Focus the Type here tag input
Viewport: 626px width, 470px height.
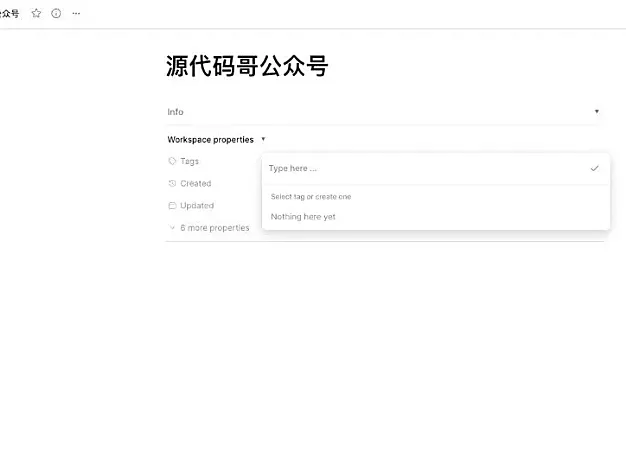425,168
